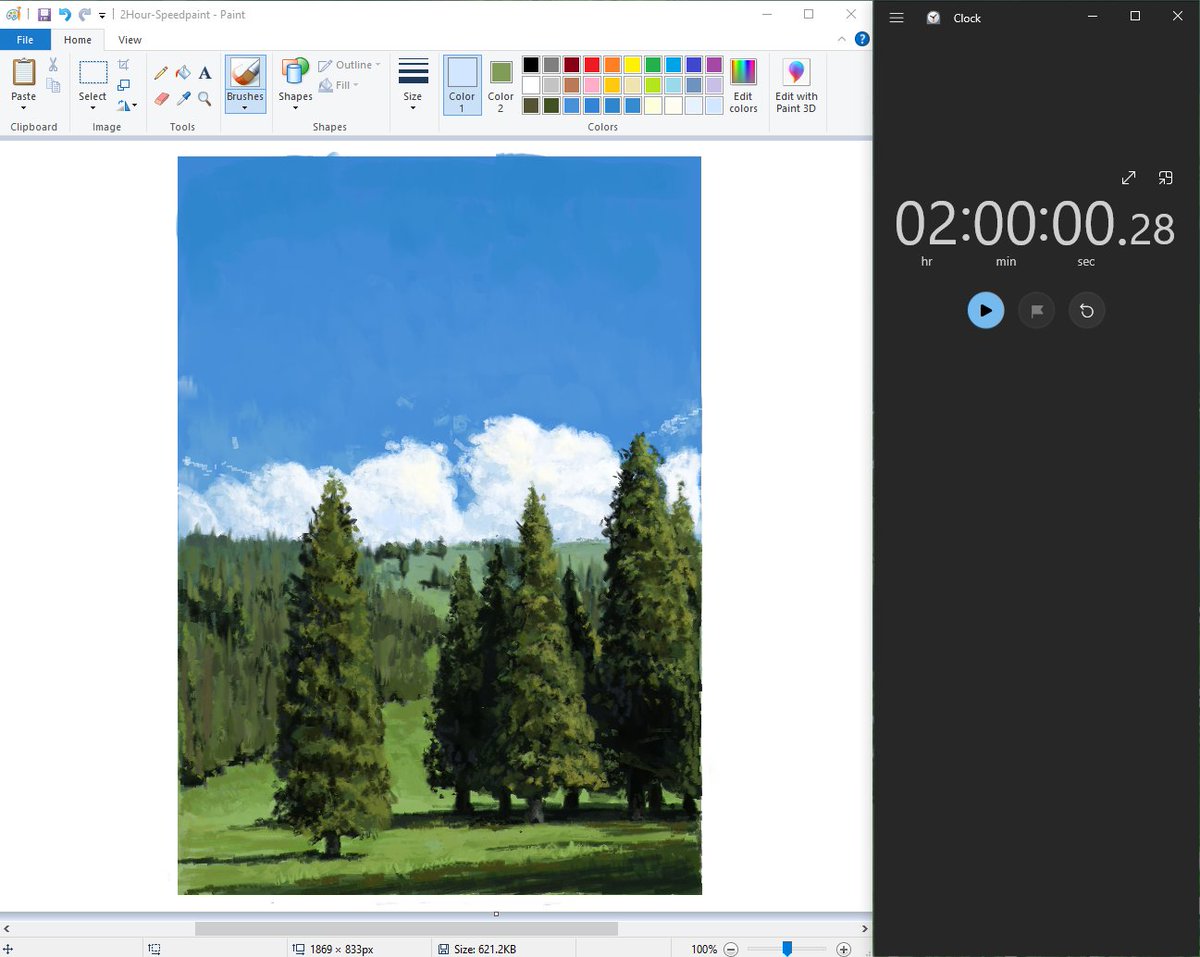Open the File menu in Paint
The image size is (1200, 957).
tap(25, 40)
